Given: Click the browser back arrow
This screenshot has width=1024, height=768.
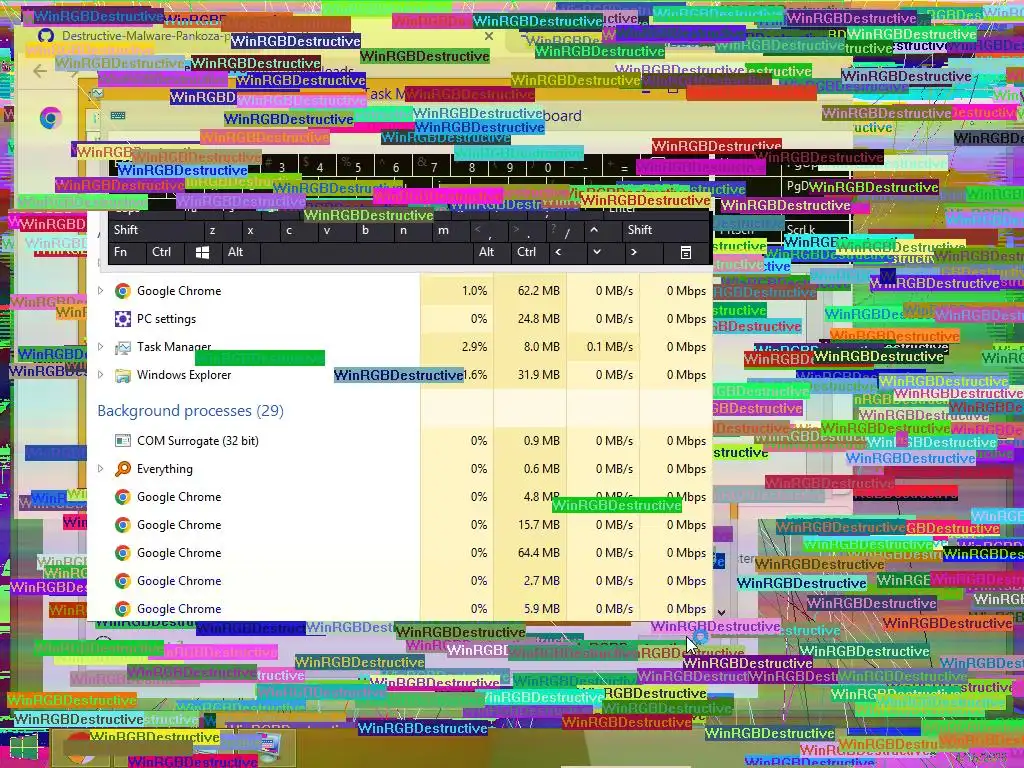Looking at the screenshot, I should click(40, 71).
